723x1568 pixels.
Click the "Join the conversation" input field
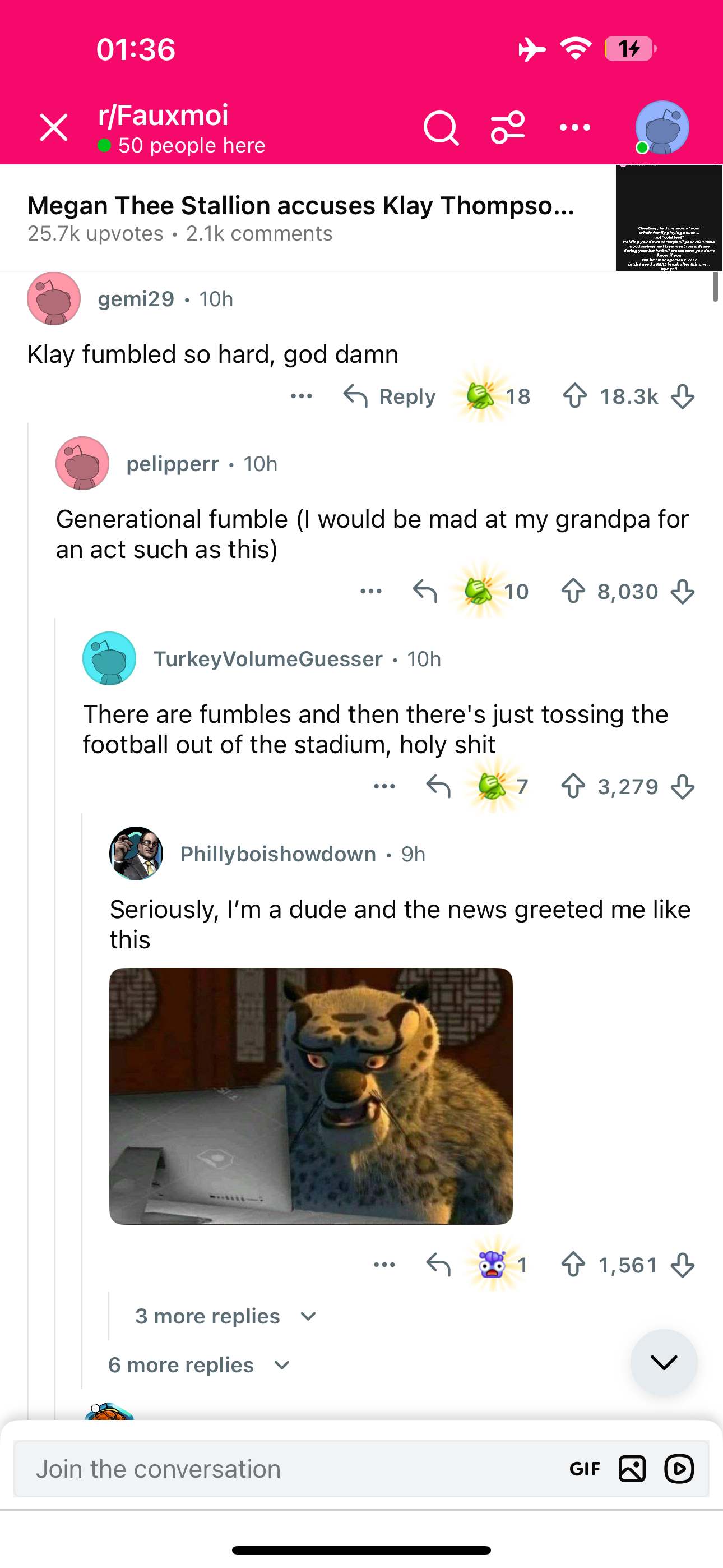tap(286, 1469)
